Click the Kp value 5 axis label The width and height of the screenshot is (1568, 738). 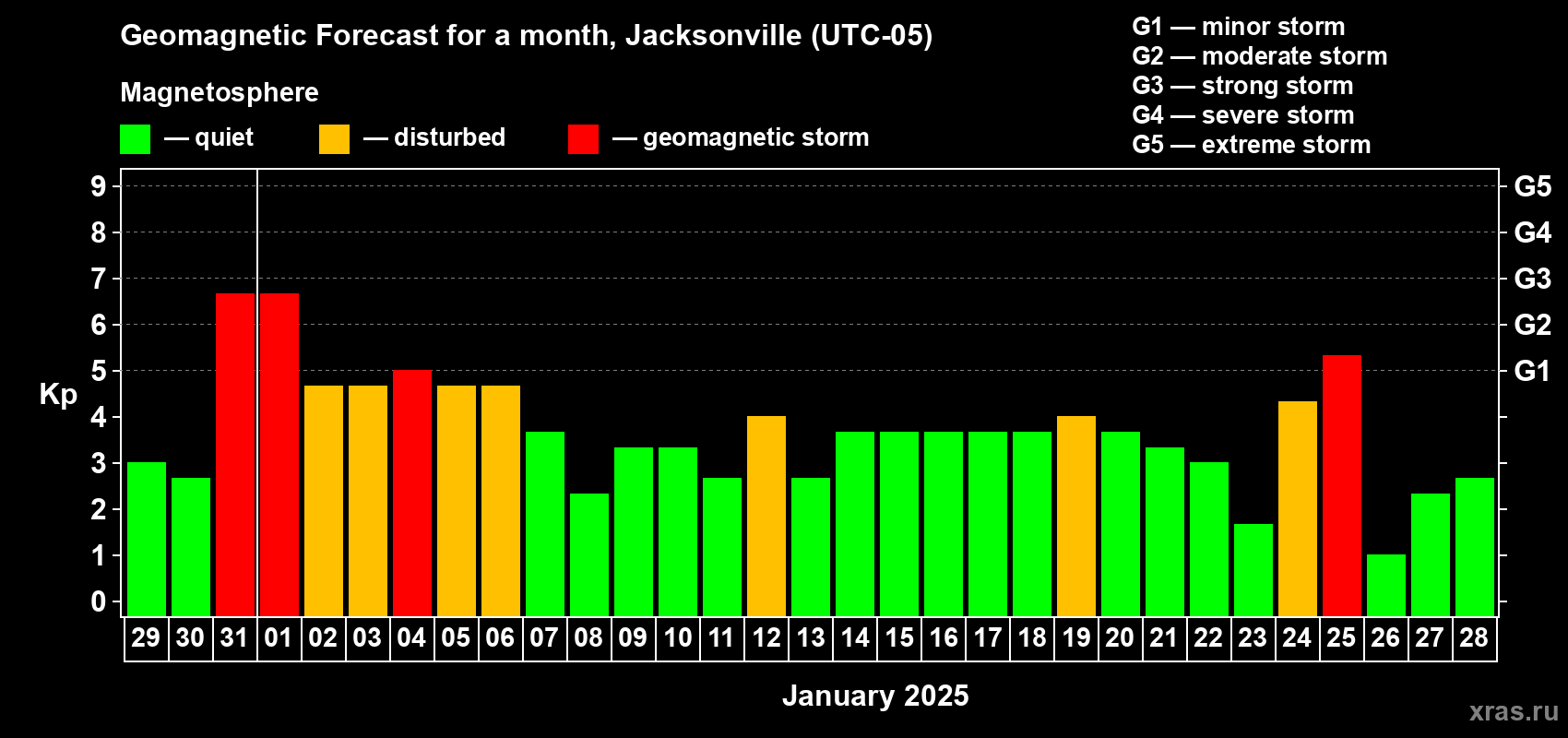(99, 371)
